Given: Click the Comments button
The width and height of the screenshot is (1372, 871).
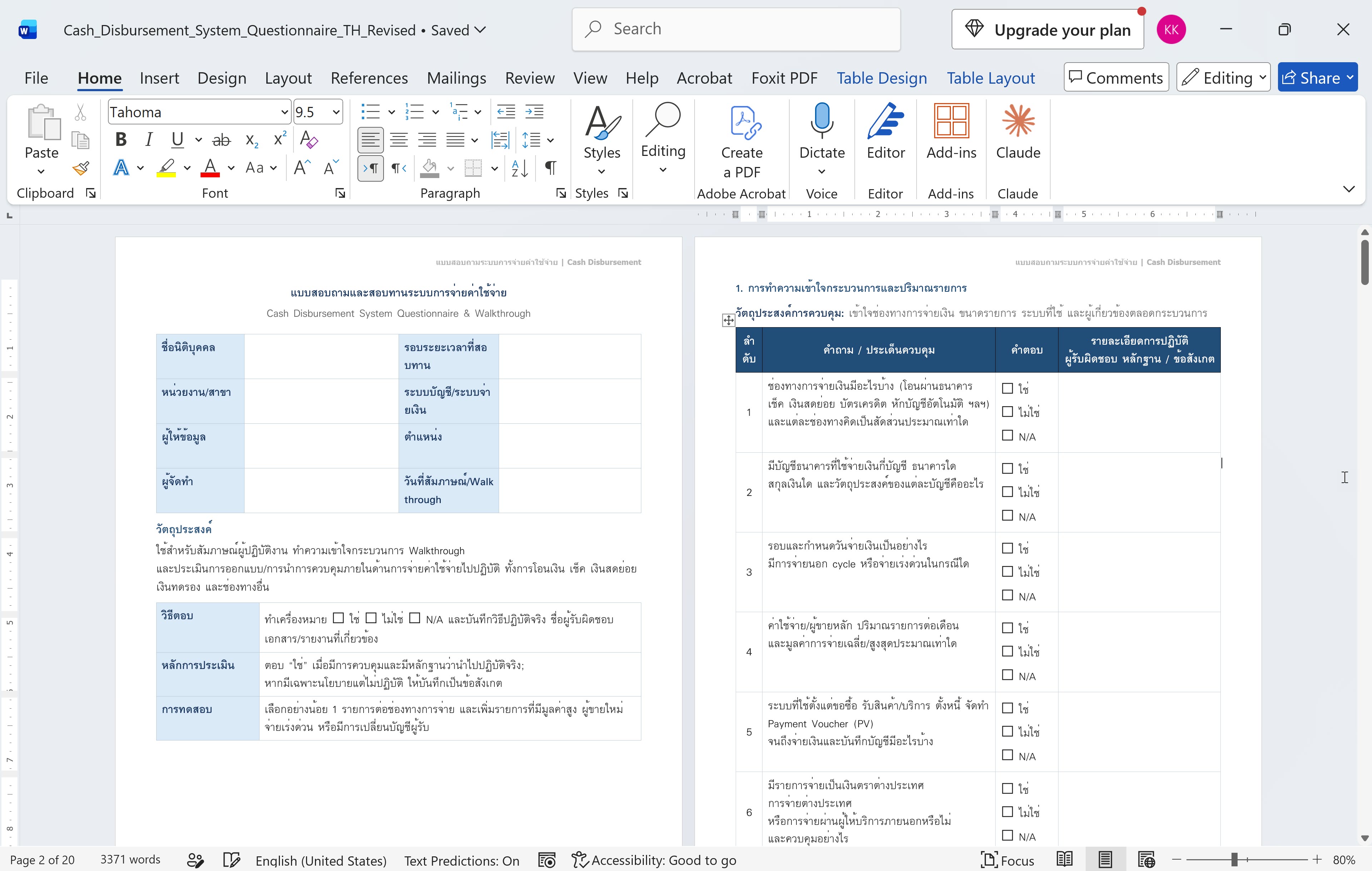Looking at the screenshot, I should [x=1116, y=78].
